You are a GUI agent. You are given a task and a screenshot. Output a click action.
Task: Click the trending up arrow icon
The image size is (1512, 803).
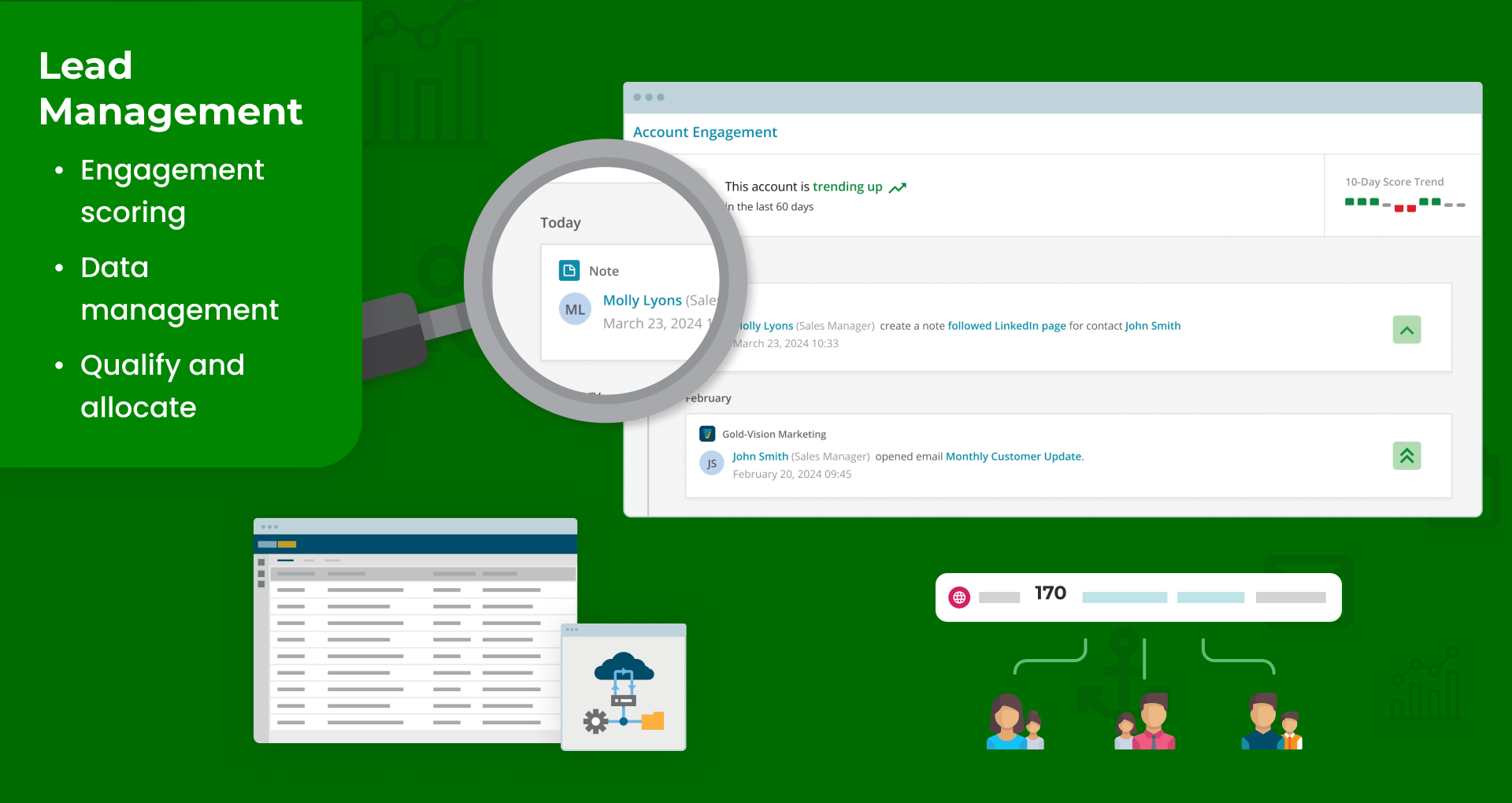(898, 187)
